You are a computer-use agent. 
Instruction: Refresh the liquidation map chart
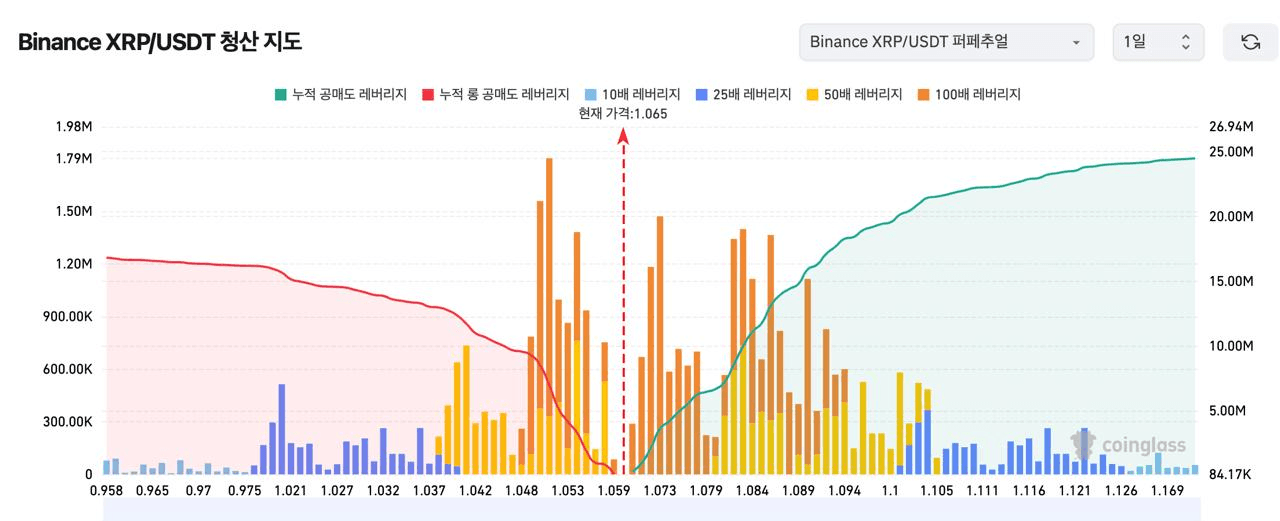(x=1250, y=42)
